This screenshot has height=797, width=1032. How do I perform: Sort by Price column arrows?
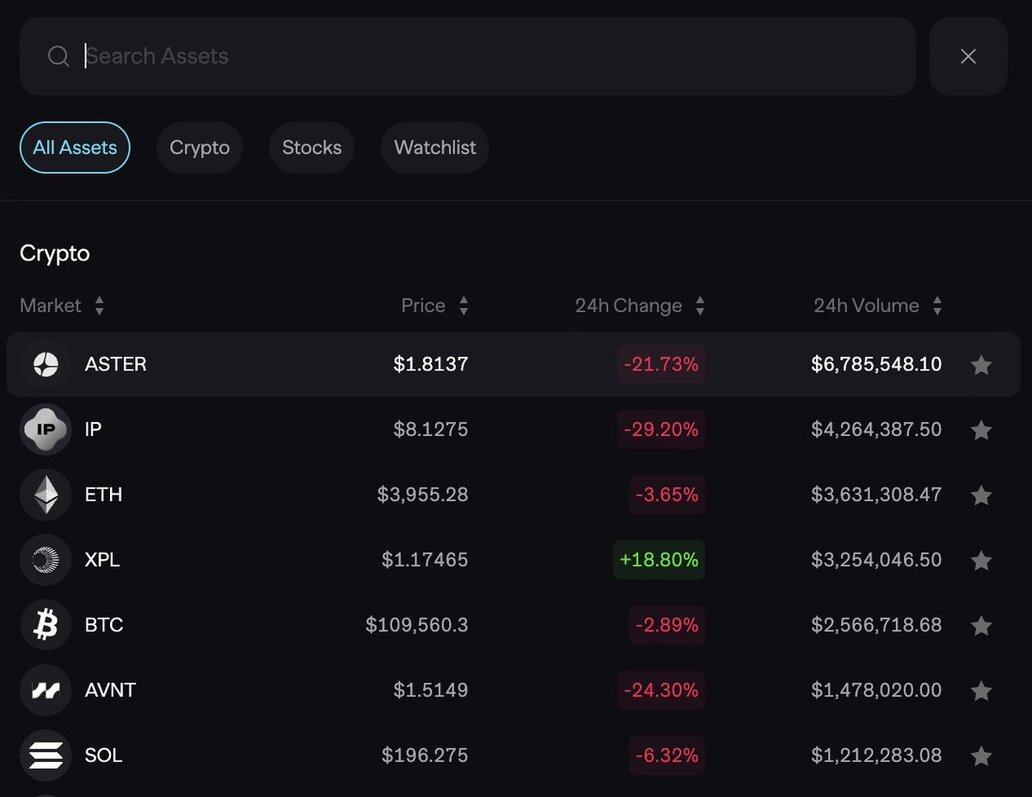464,305
